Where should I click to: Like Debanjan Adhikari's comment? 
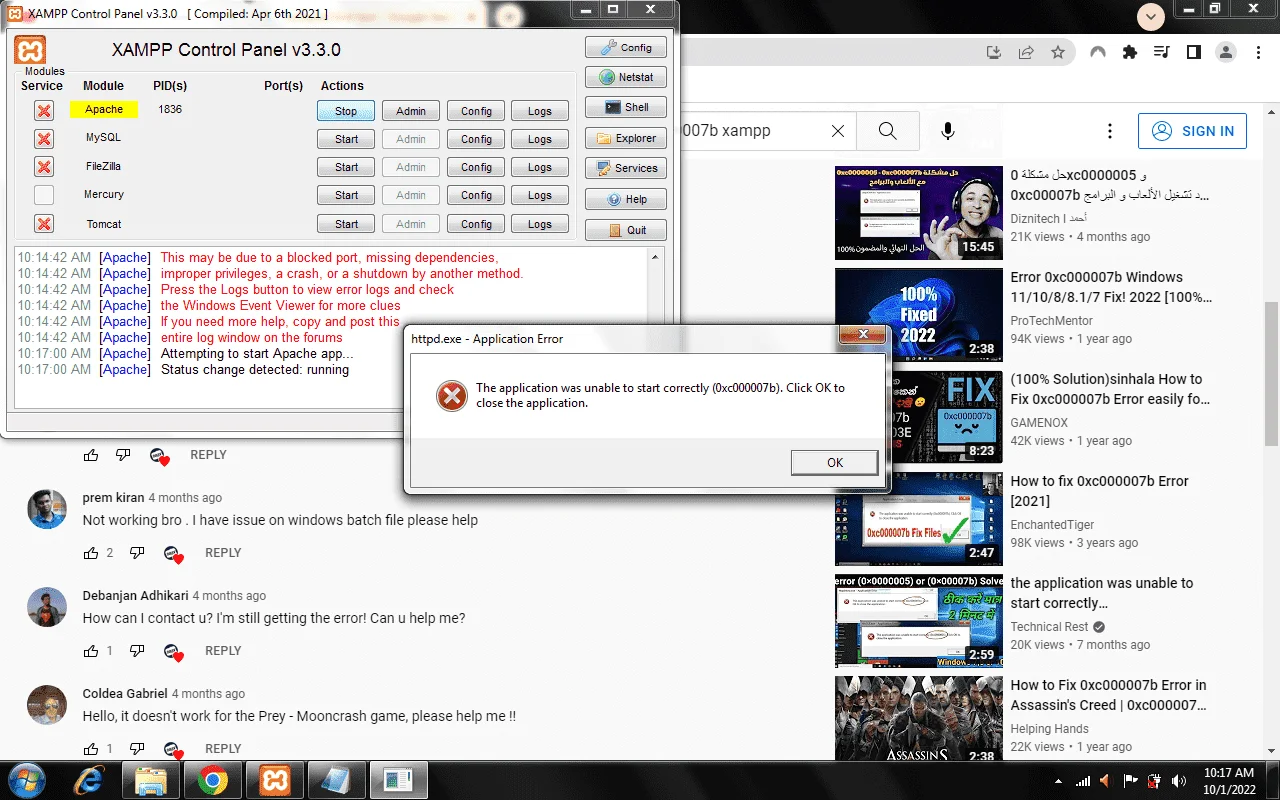(x=91, y=651)
